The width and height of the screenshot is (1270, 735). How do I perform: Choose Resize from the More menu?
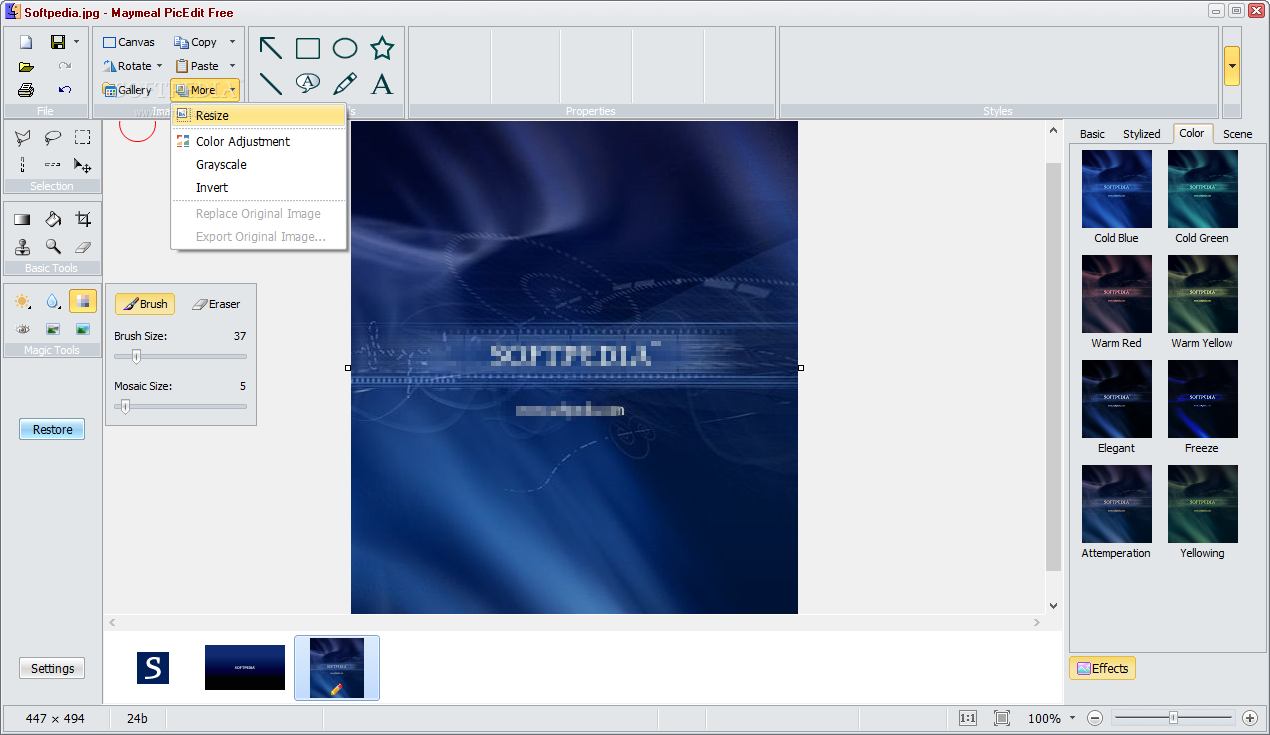pos(259,116)
